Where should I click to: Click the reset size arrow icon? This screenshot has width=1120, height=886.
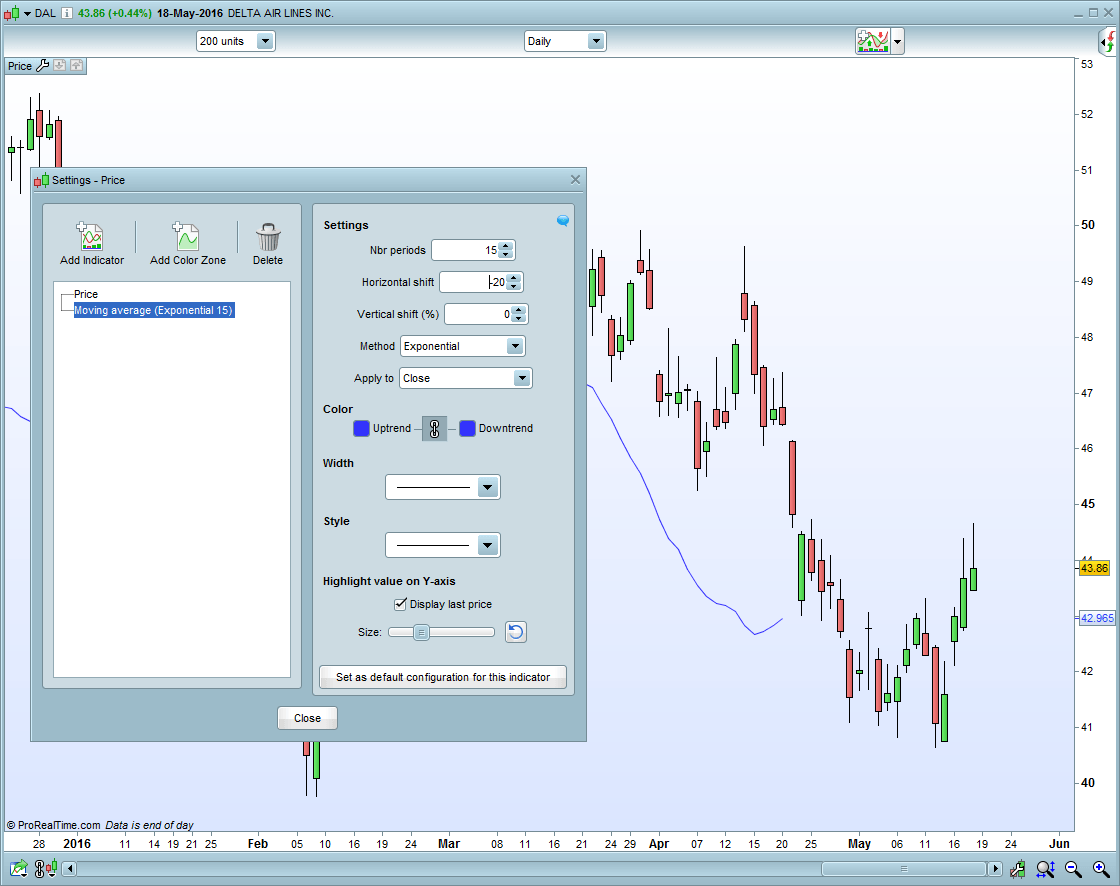point(516,632)
